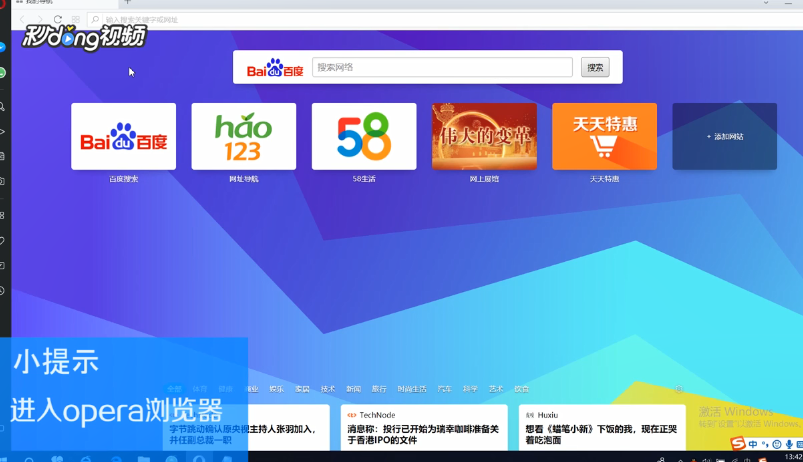Toggle Sogou punctuation mode icon
This screenshot has width=803, height=462.
coord(765,444)
